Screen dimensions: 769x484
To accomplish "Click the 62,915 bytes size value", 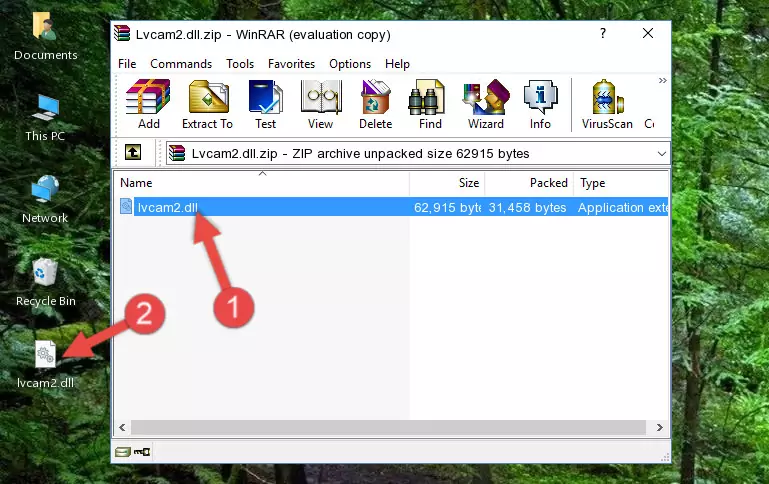I will tap(447, 208).
